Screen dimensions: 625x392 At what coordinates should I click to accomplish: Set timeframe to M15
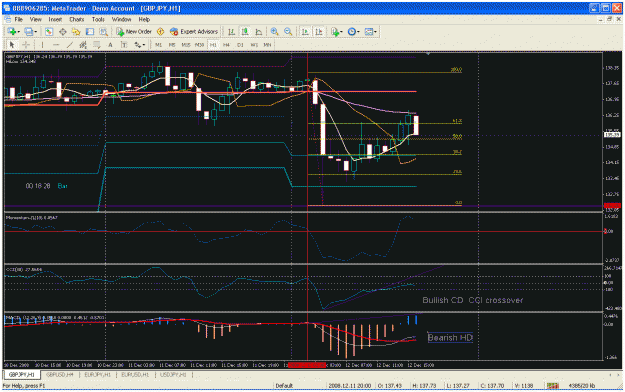[186, 45]
